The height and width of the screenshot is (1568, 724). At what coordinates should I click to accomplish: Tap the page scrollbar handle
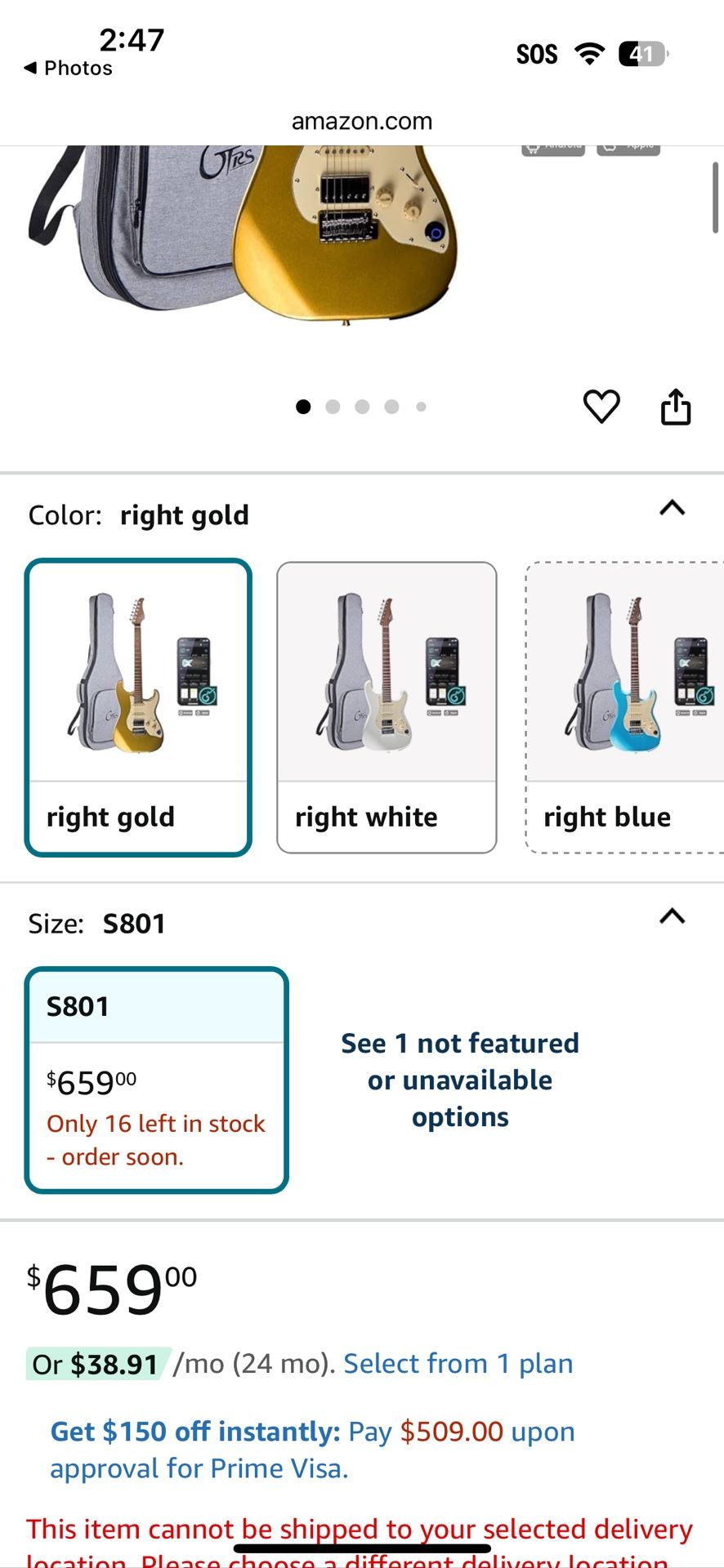(715, 198)
